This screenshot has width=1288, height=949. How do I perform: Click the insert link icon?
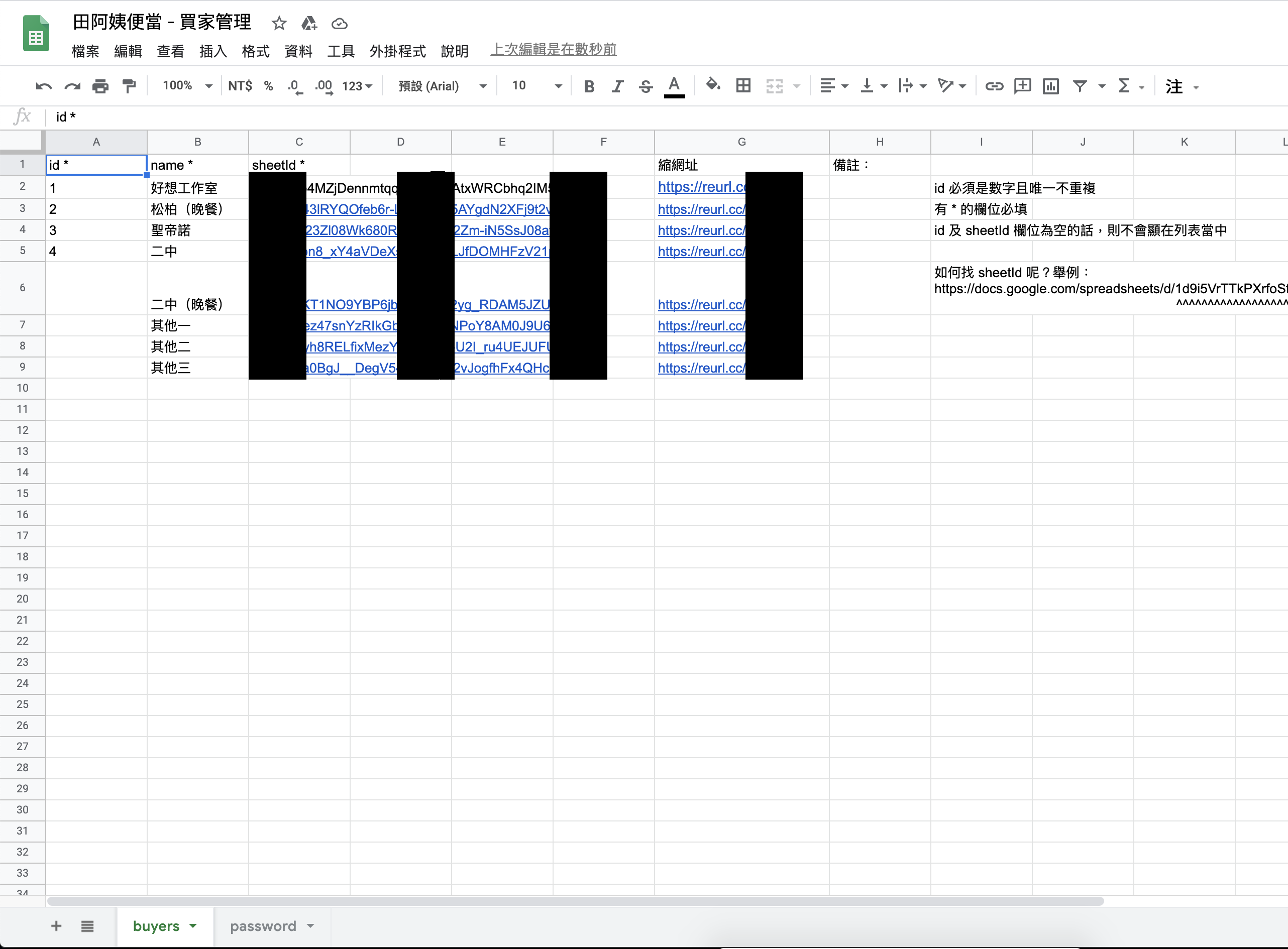[x=994, y=87]
